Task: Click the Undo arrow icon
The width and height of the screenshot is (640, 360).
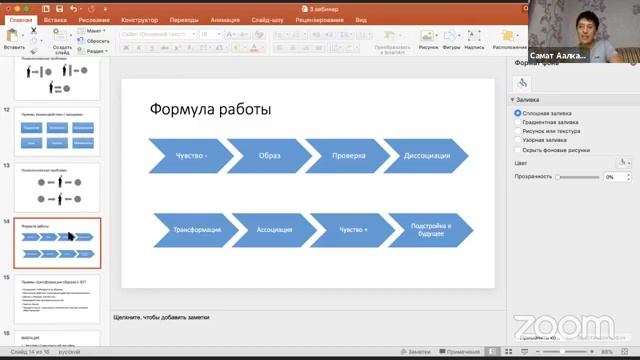Action: pyautogui.click(x=73, y=9)
